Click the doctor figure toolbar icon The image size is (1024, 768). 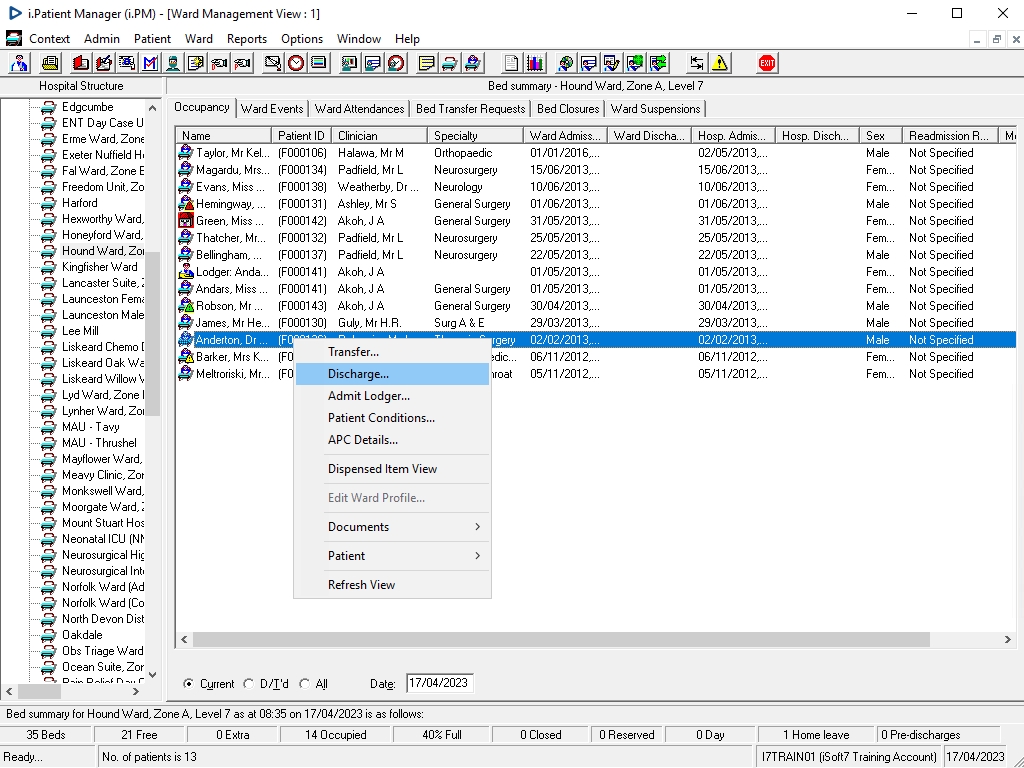[20, 63]
